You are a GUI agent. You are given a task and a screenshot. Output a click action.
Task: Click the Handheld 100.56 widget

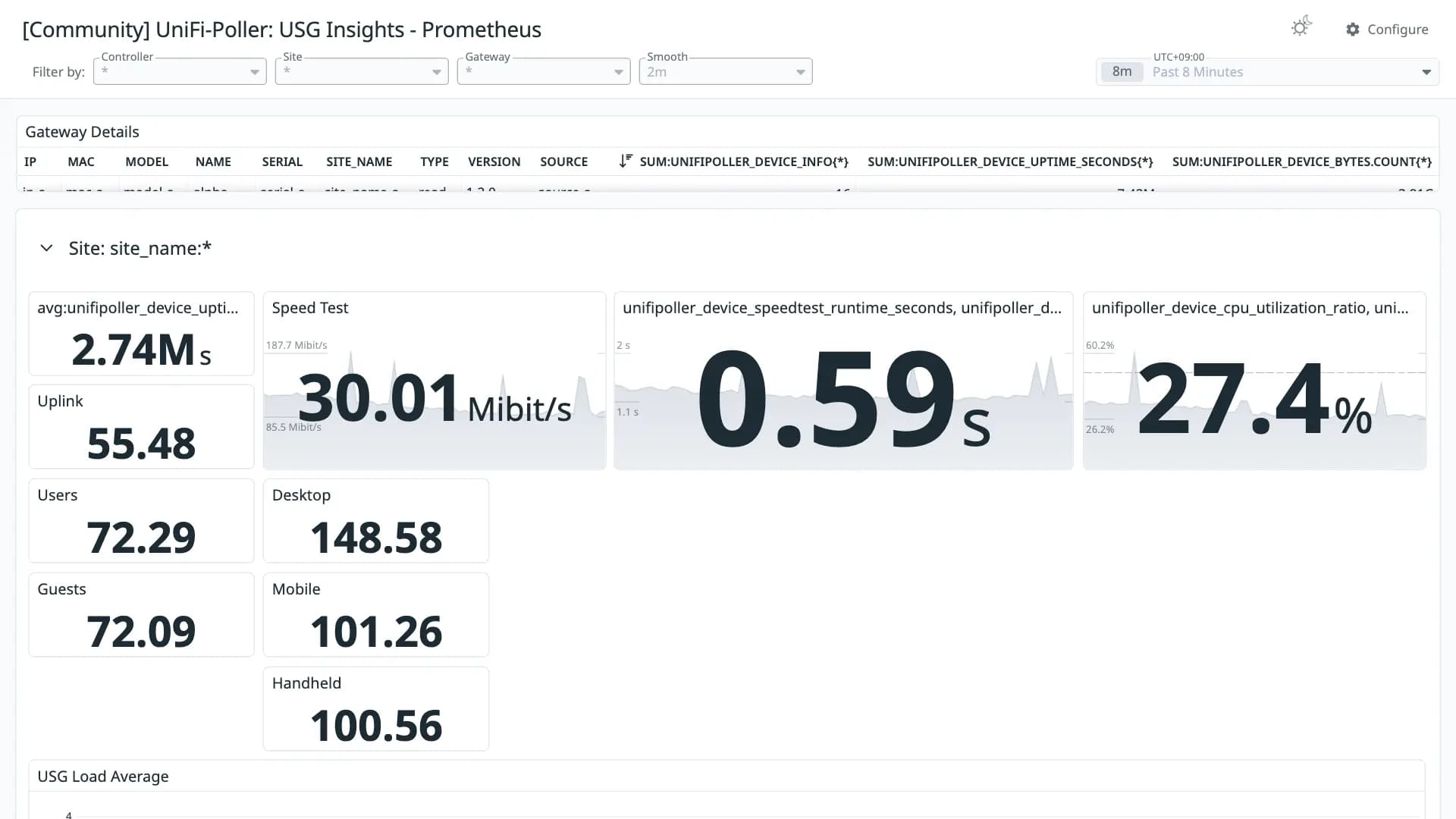(376, 709)
